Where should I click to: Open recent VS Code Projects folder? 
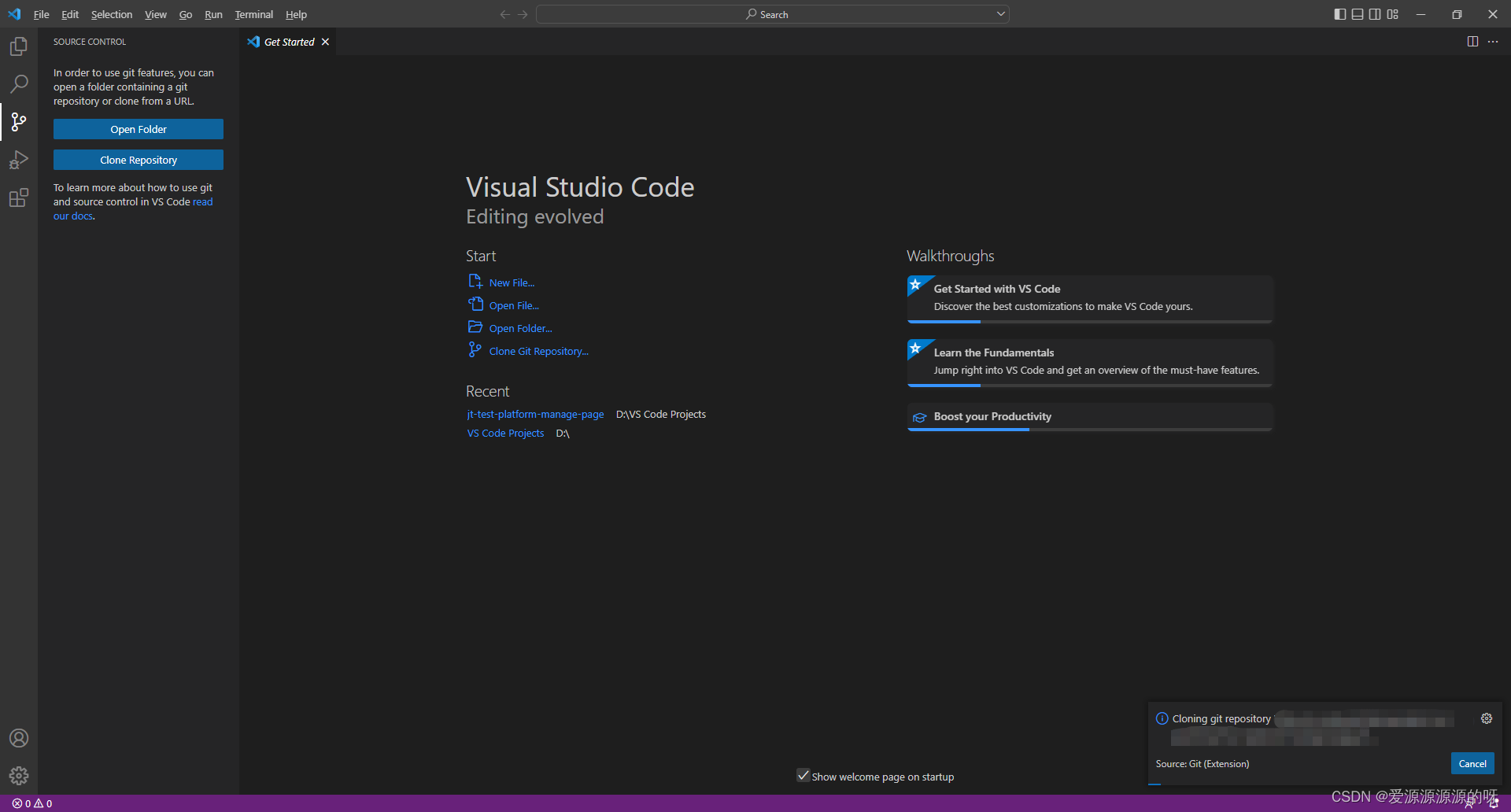point(505,433)
